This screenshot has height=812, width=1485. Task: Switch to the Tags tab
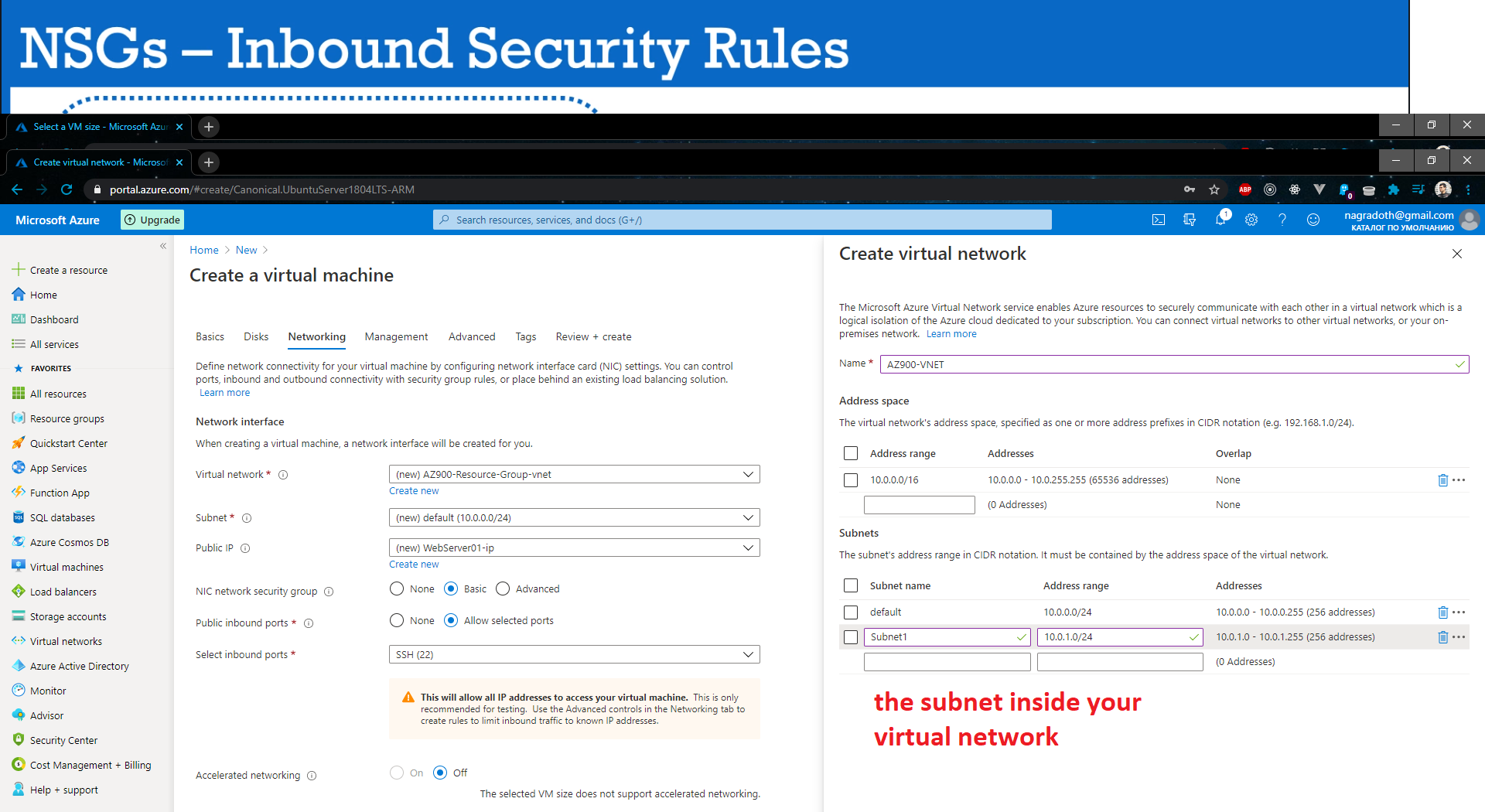pyautogui.click(x=526, y=336)
